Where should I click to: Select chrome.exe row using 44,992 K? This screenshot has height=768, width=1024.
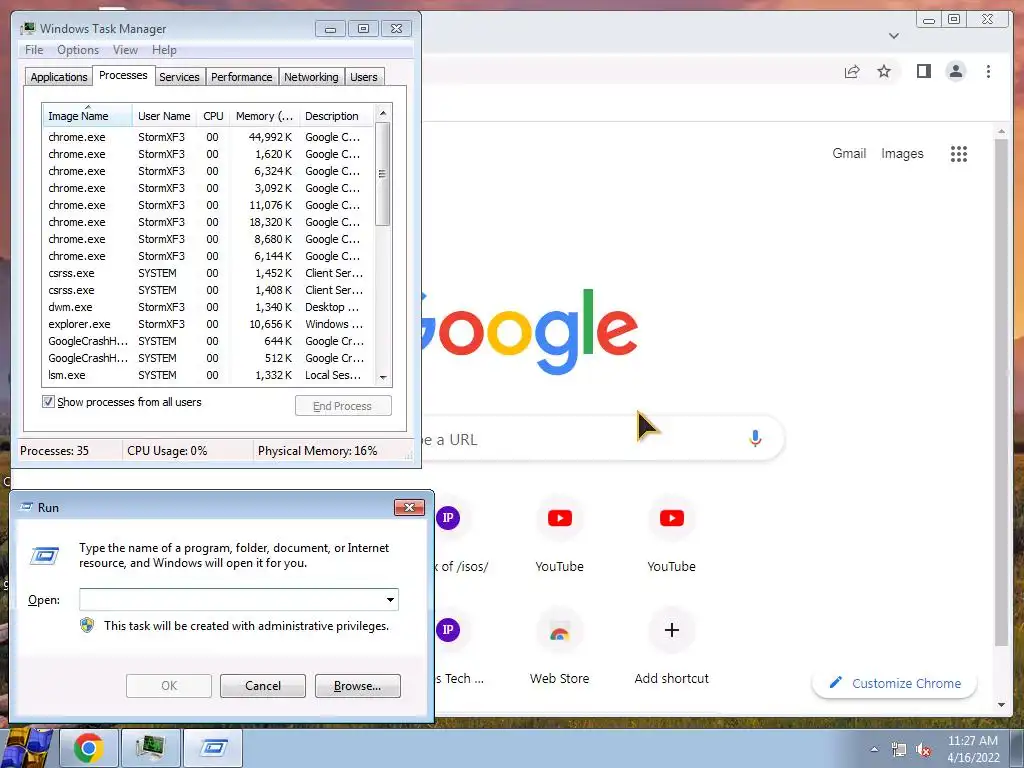tap(208, 137)
